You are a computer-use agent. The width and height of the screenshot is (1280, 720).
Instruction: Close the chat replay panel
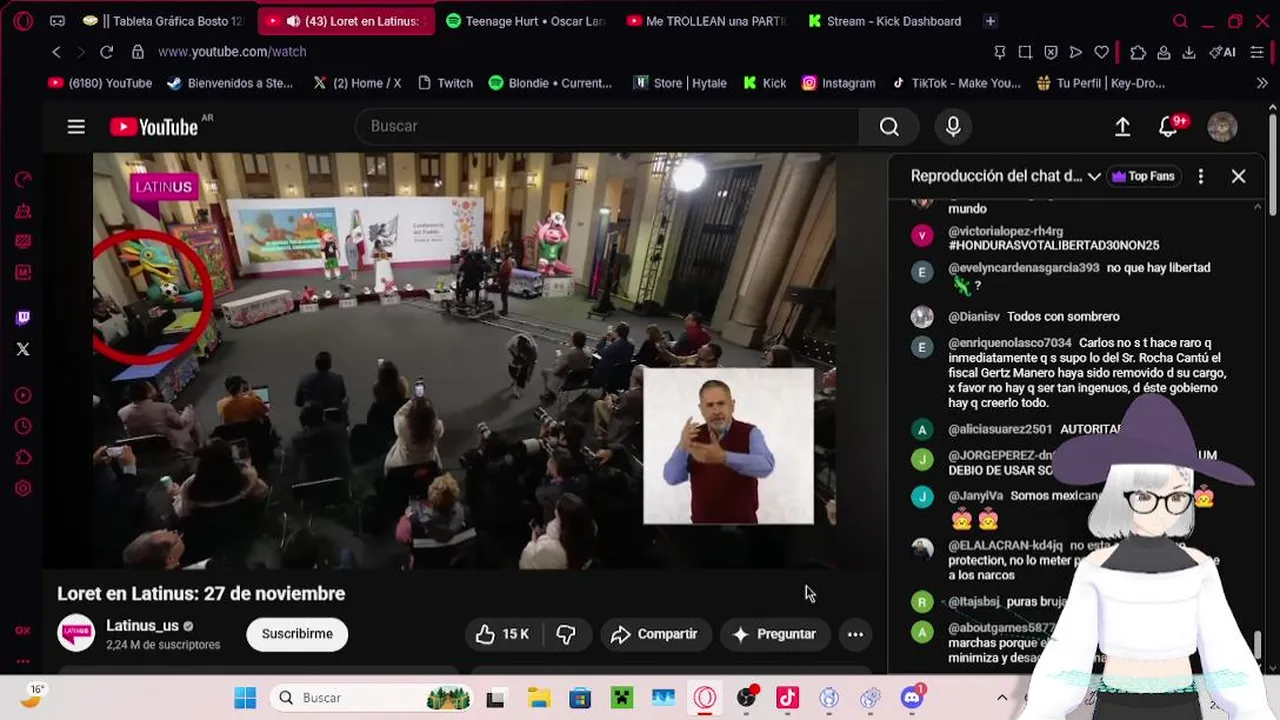pyautogui.click(x=1238, y=176)
